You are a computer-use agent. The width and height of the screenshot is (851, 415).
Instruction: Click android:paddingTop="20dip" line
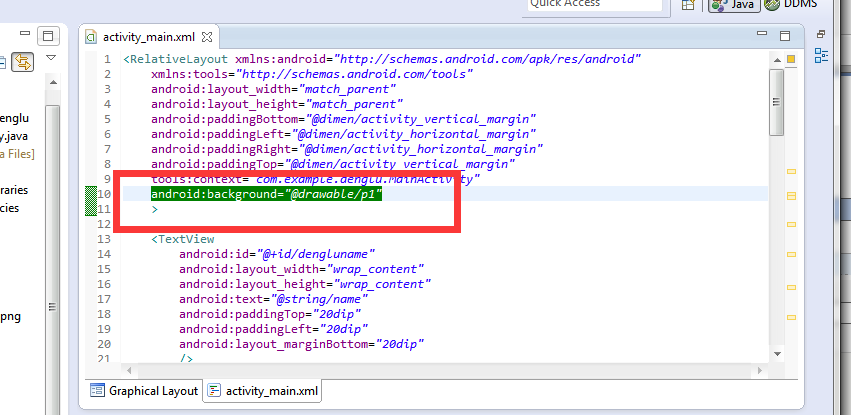pyautogui.click(x=270, y=314)
